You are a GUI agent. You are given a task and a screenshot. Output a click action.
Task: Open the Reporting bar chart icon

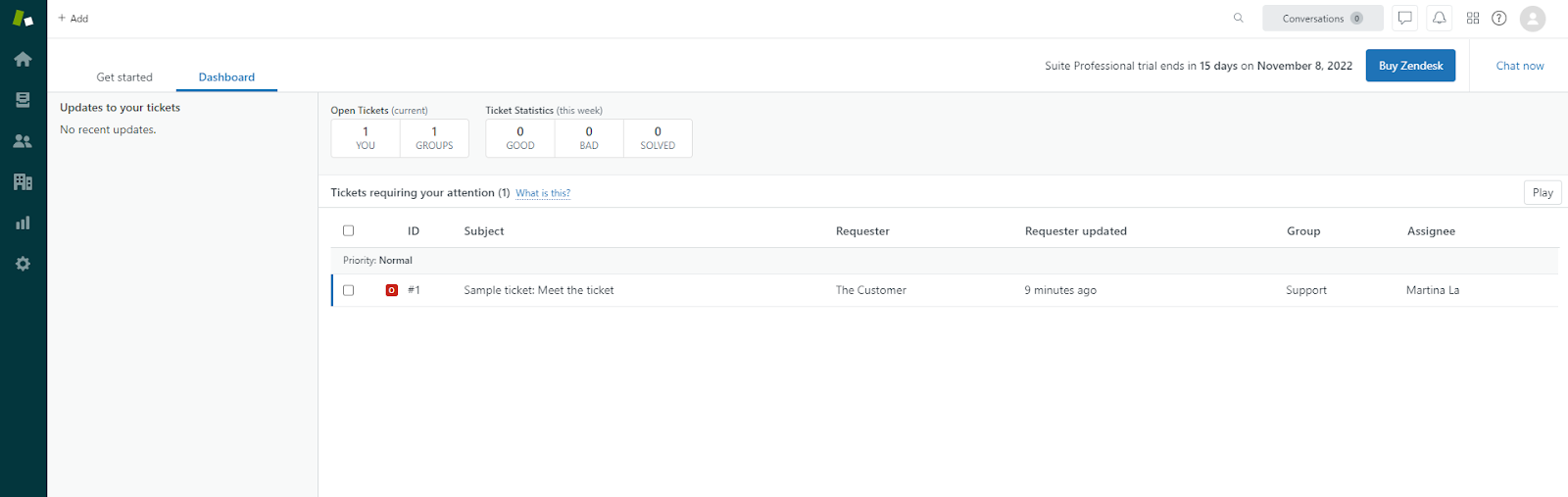coord(23,224)
